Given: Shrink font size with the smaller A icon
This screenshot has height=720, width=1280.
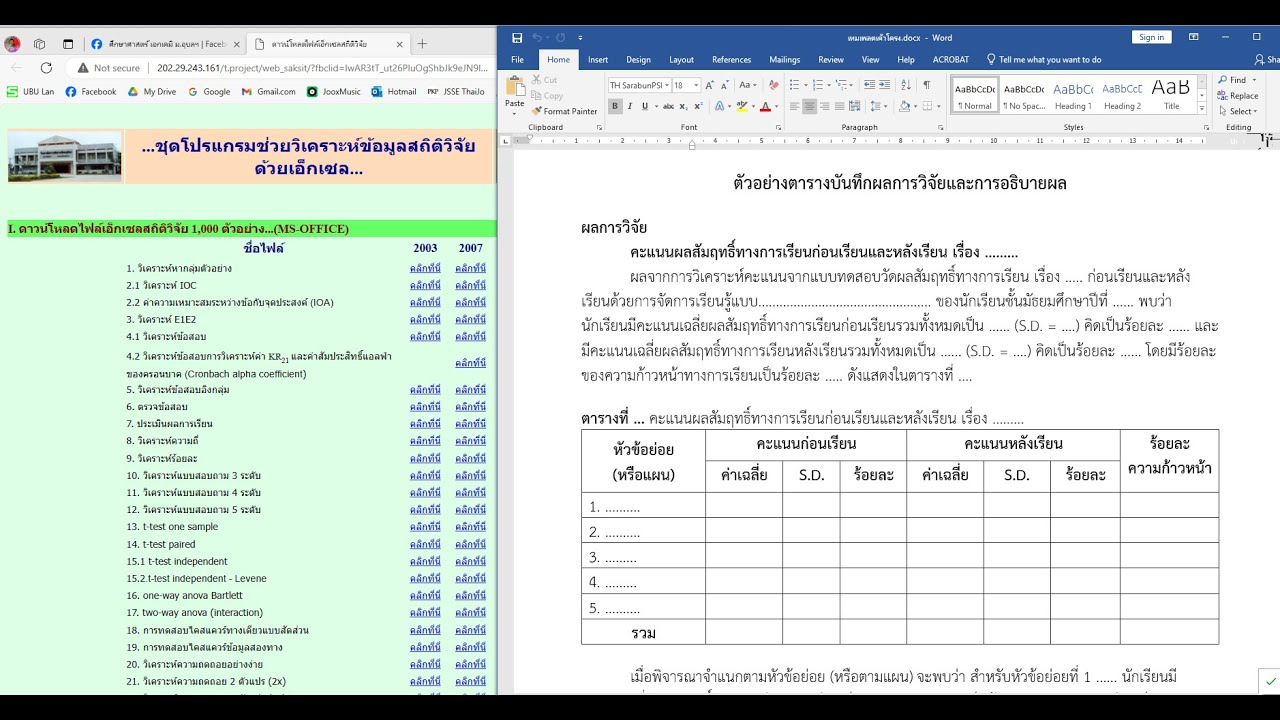Looking at the screenshot, I should (x=724, y=85).
